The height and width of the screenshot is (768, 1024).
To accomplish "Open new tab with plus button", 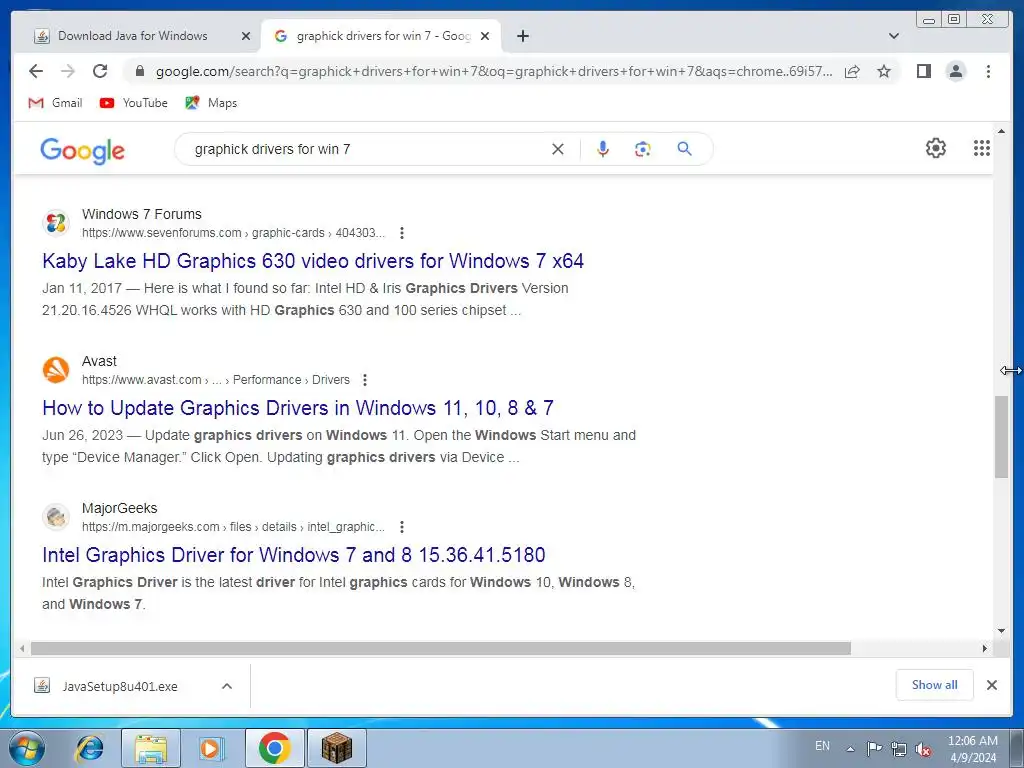I will click(523, 36).
